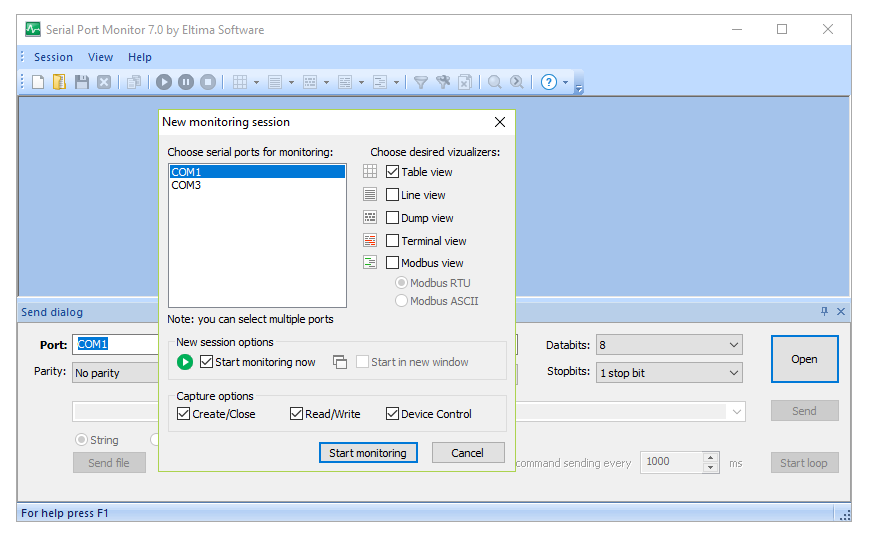Image resolution: width=872 pixels, height=536 pixels.
Task: Increase the loop interval with up stepper
Action: pyautogui.click(x=710, y=458)
